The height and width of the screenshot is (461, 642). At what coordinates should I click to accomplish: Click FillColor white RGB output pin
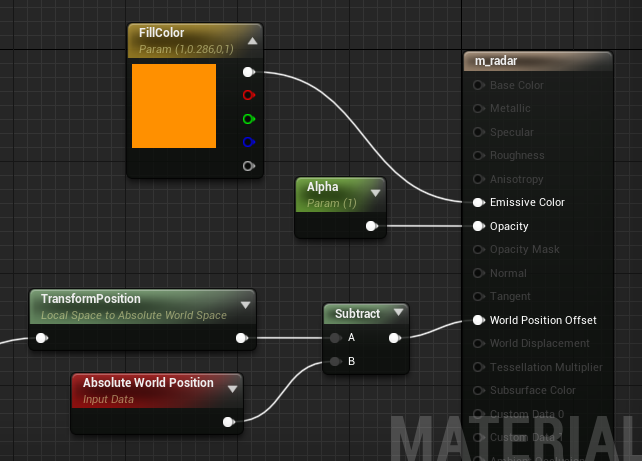(x=248, y=72)
